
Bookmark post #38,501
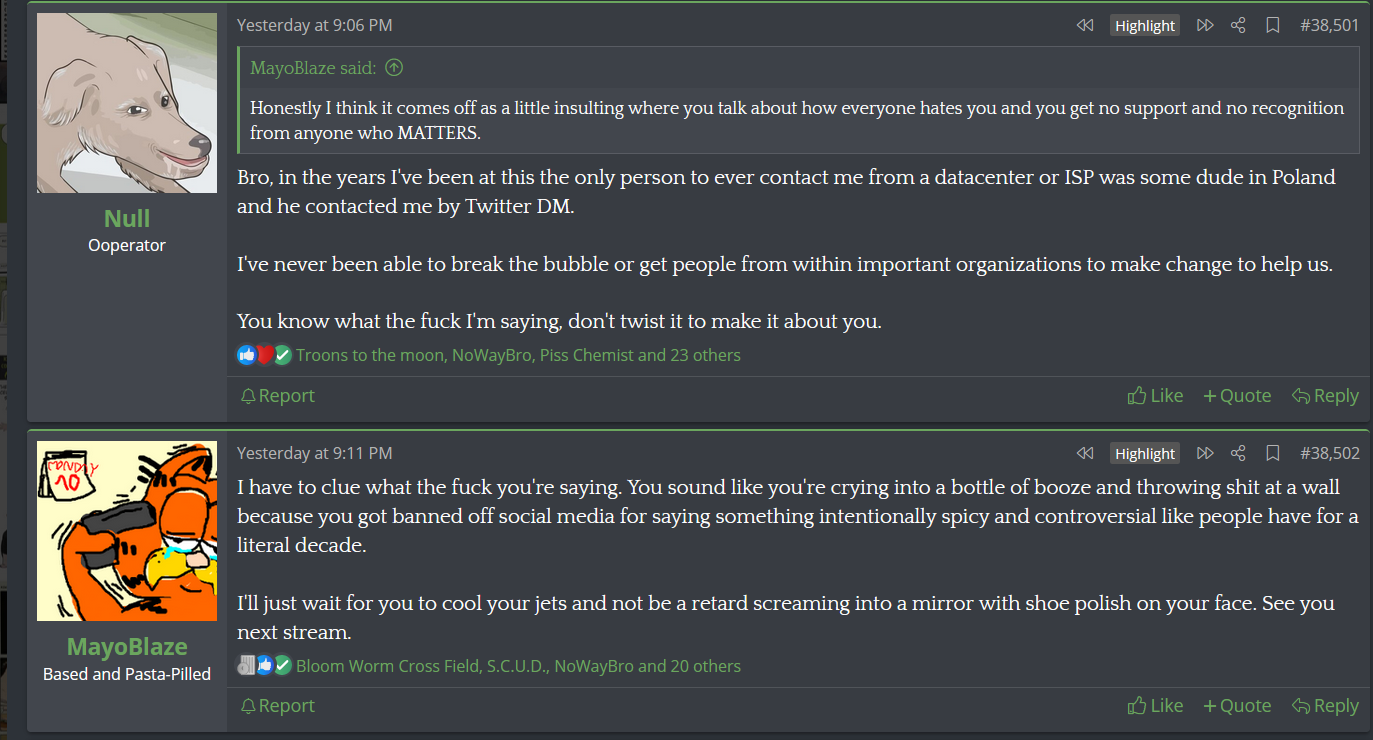click(x=1272, y=25)
